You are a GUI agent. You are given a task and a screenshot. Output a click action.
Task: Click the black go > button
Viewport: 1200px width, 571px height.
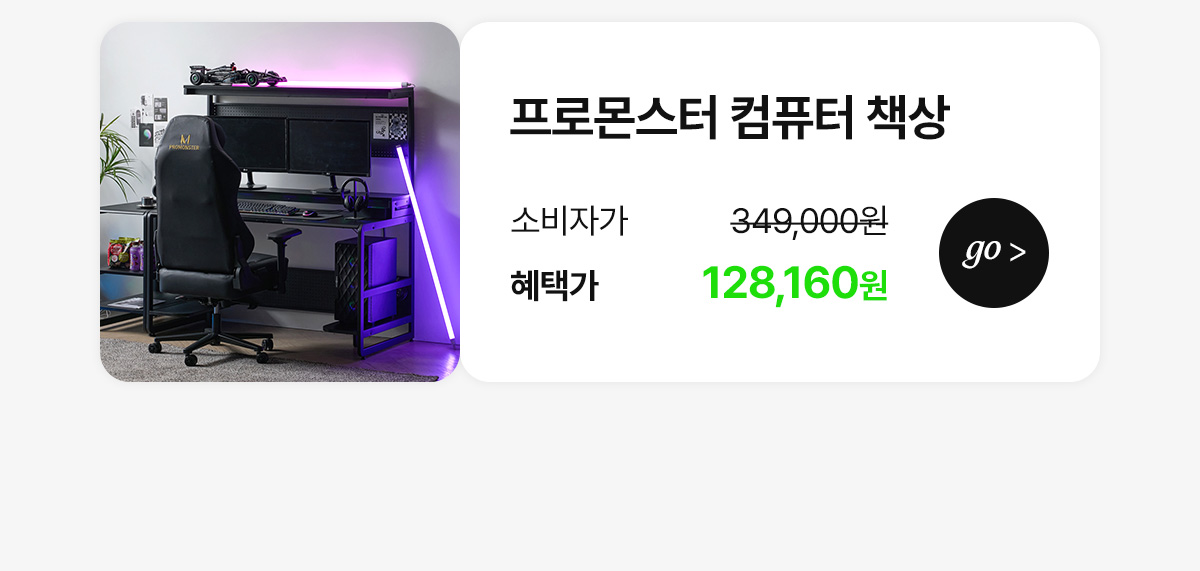pyautogui.click(x=994, y=253)
